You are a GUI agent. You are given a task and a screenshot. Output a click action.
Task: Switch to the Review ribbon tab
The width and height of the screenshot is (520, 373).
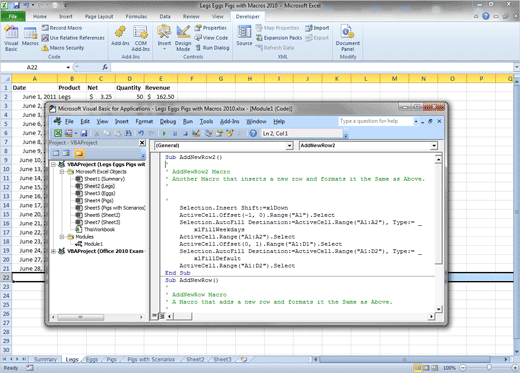[191, 16]
